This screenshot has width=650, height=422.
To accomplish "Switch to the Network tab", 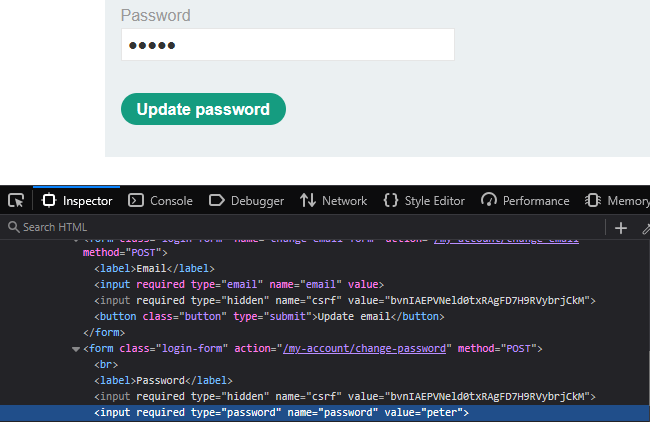I will pyautogui.click(x=333, y=201).
